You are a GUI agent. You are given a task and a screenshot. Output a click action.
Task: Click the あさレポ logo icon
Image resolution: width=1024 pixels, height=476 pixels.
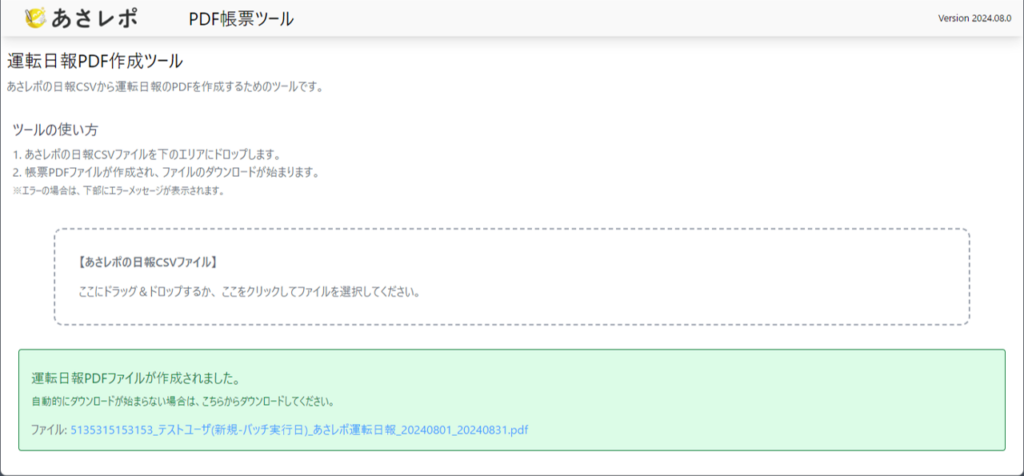[x=35, y=18]
